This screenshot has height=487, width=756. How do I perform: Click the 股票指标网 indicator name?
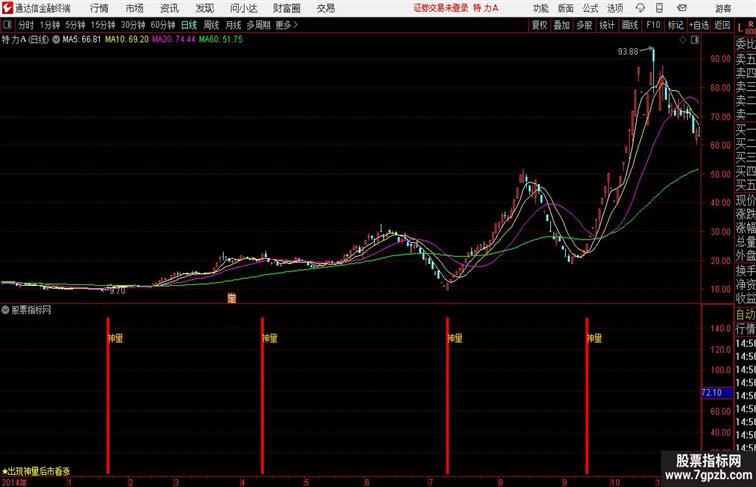click(x=31, y=310)
